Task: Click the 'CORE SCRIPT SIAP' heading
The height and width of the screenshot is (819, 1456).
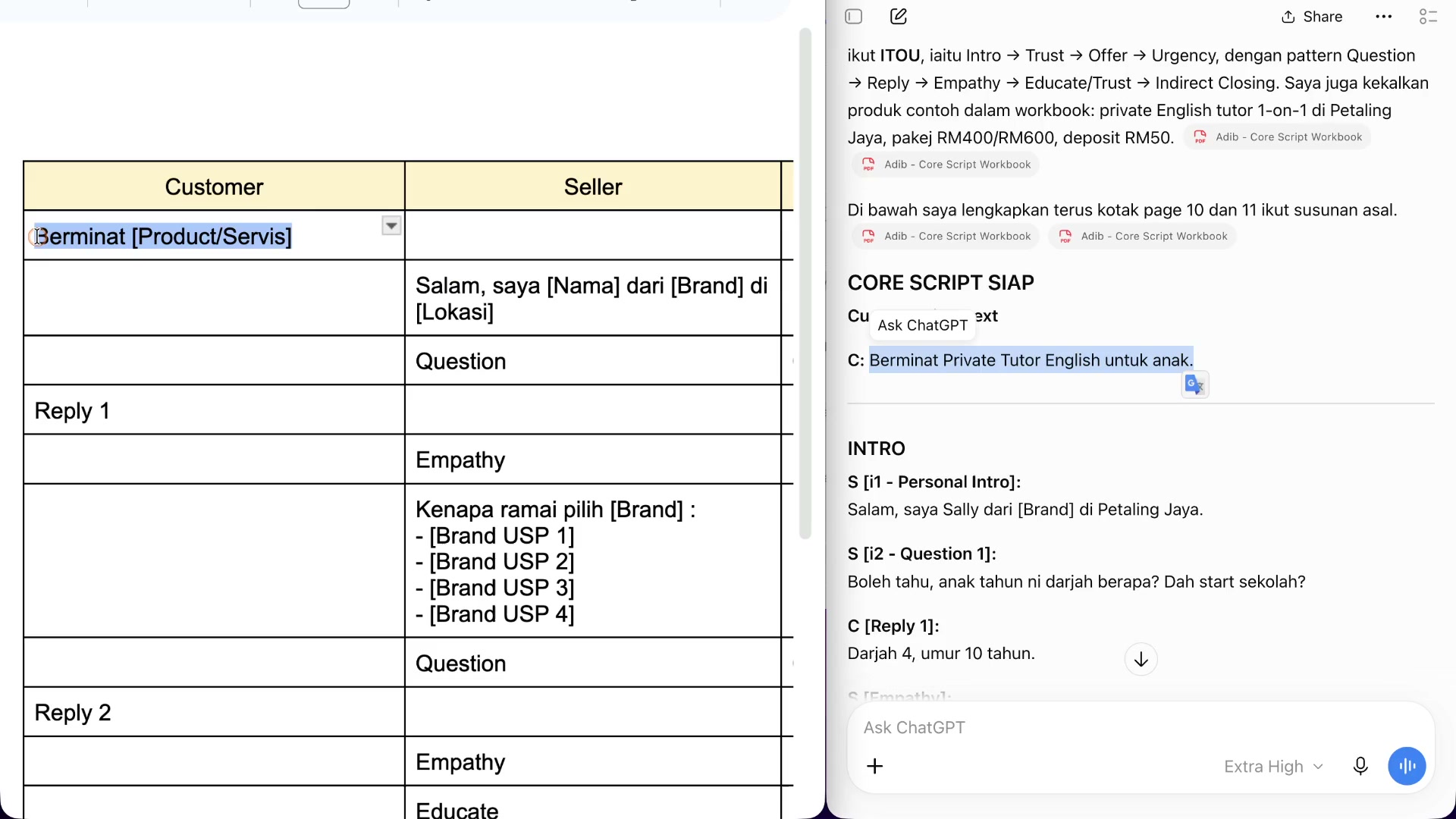Action: pos(940,283)
